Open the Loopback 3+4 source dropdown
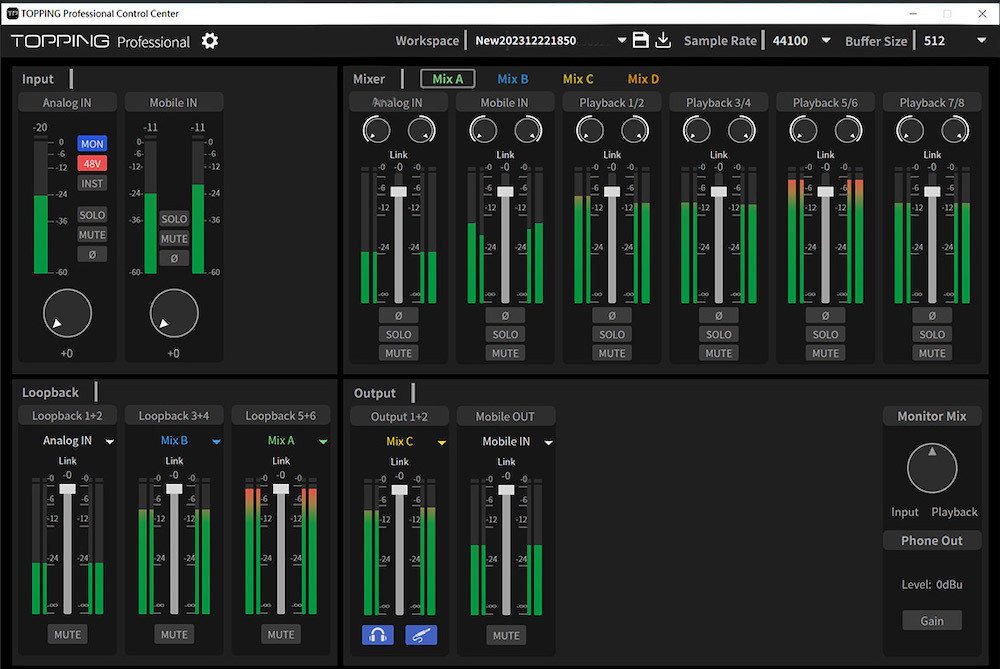 pos(216,441)
